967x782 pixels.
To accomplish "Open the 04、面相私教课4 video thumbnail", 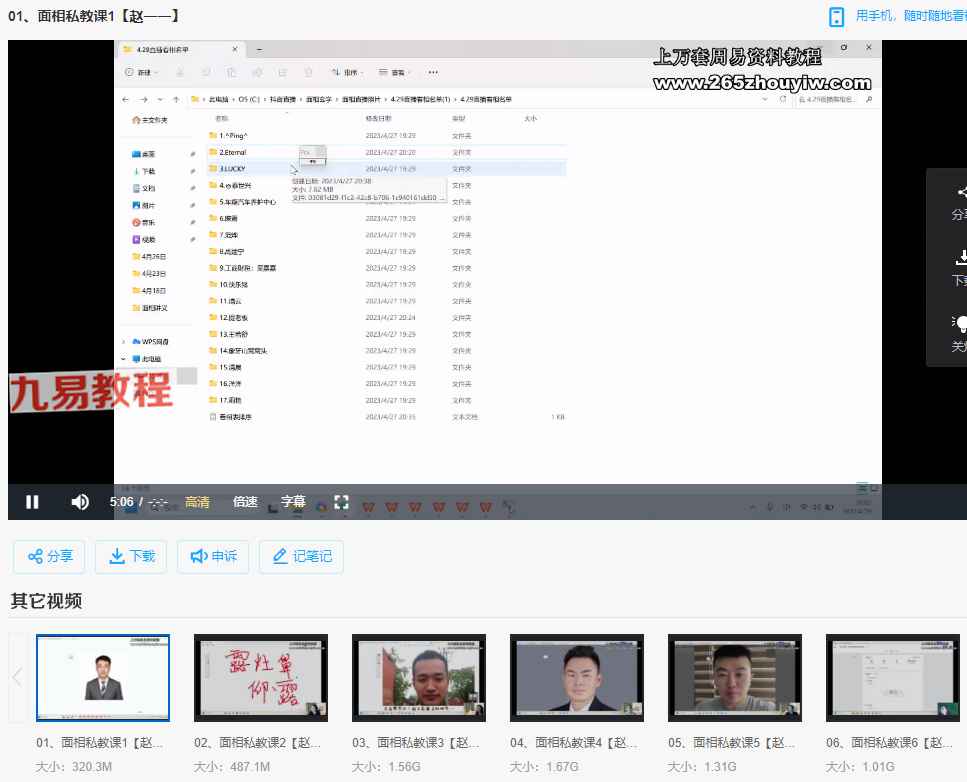I will click(x=576, y=677).
